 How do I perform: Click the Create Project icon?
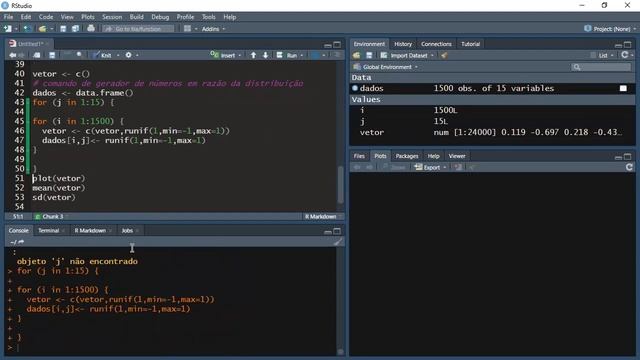[27, 29]
